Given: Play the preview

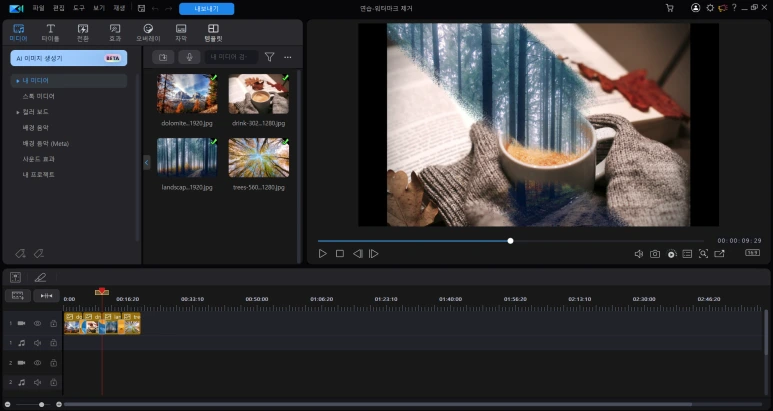Looking at the screenshot, I should coord(322,254).
